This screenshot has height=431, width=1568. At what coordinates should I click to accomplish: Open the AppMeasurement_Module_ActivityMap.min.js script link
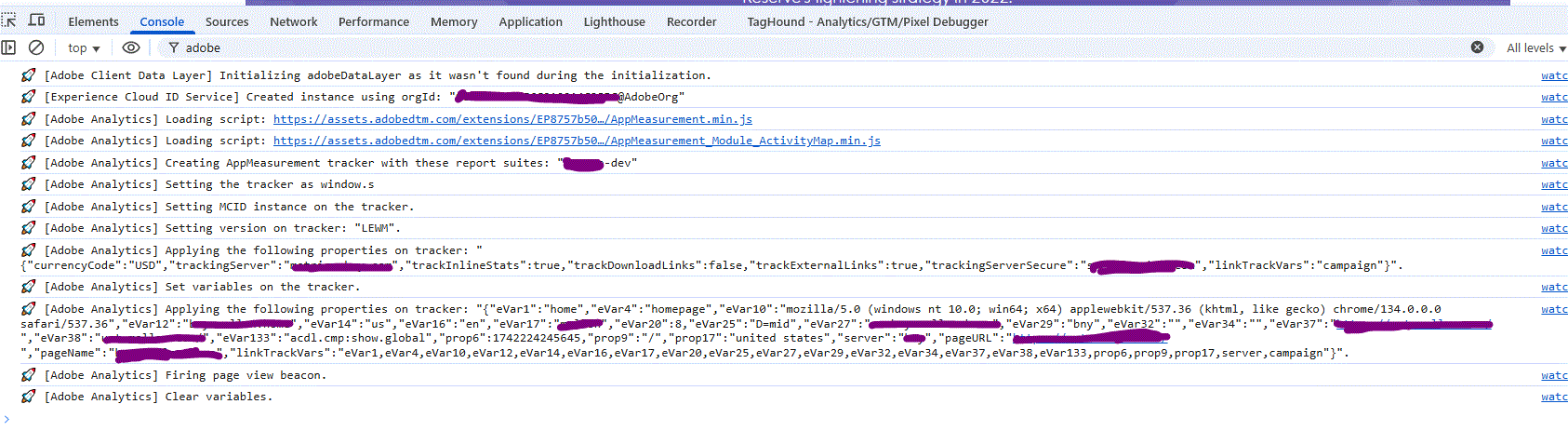pyautogui.click(x=577, y=141)
